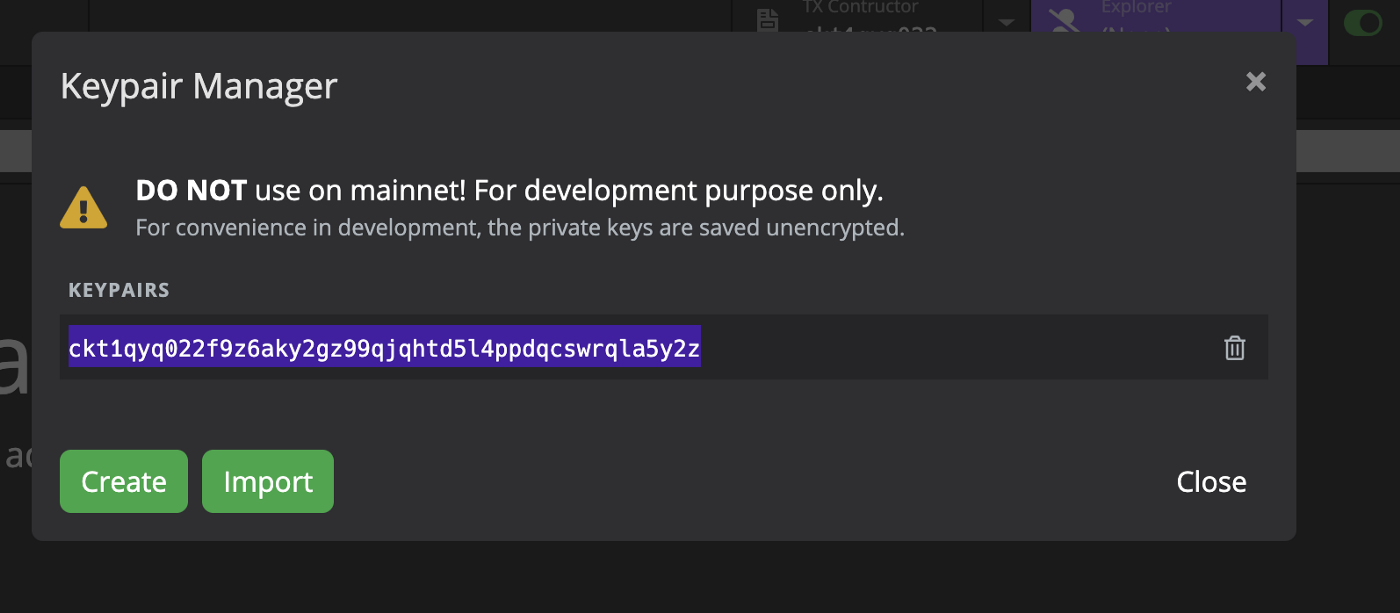This screenshot has height=613, width=1400.
Task: Click the unencrypted private keys notice text
Action: coord(520,227)
